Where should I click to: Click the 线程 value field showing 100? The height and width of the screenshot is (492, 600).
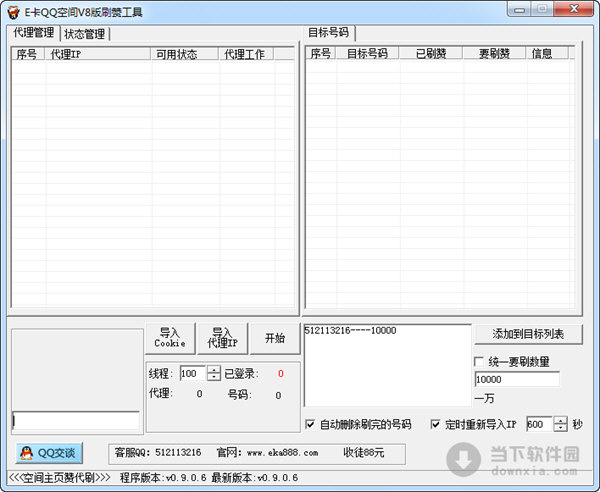click(193, 373)
